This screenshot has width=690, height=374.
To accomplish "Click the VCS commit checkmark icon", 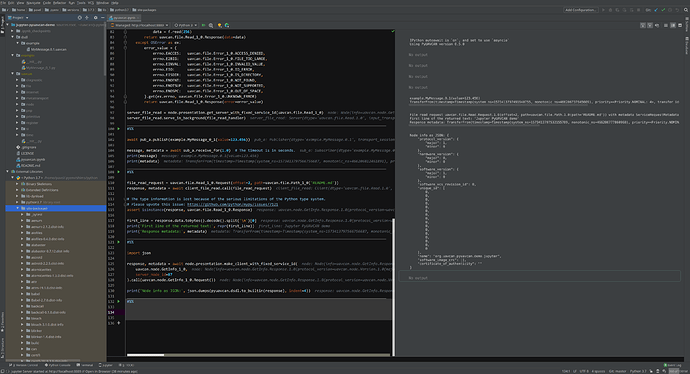I will point(663,10).
